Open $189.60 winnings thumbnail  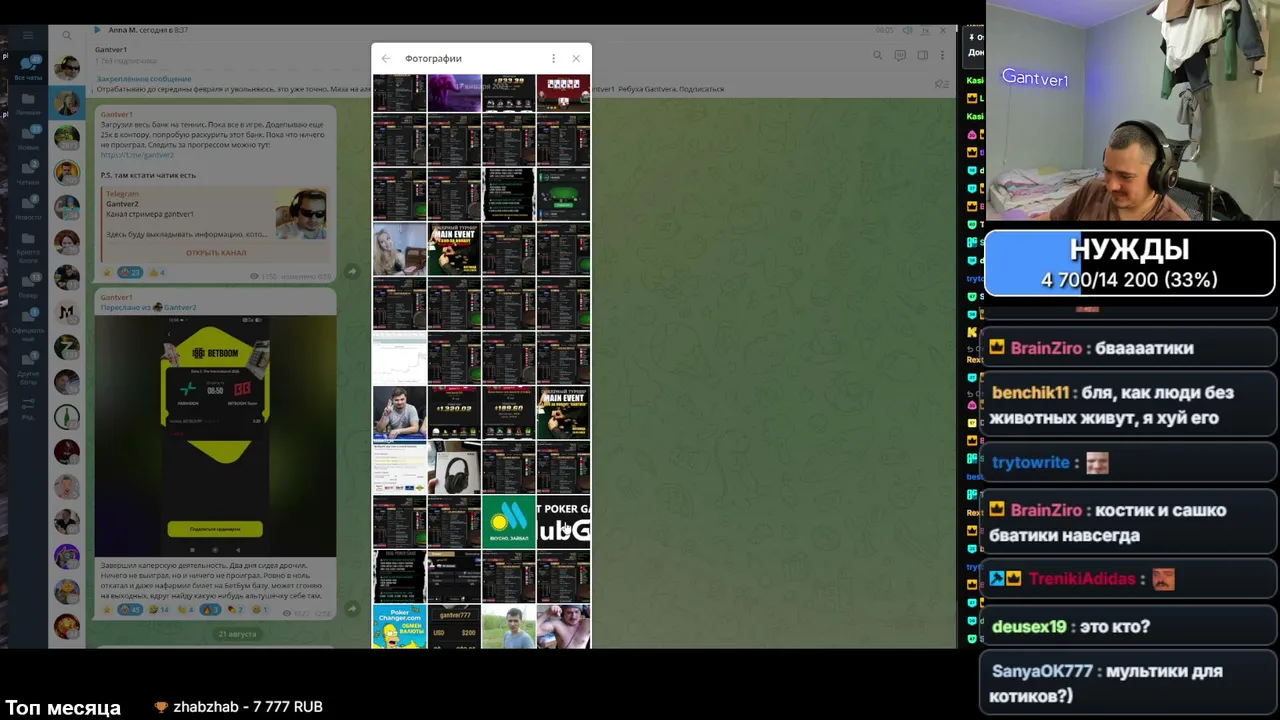508,413
